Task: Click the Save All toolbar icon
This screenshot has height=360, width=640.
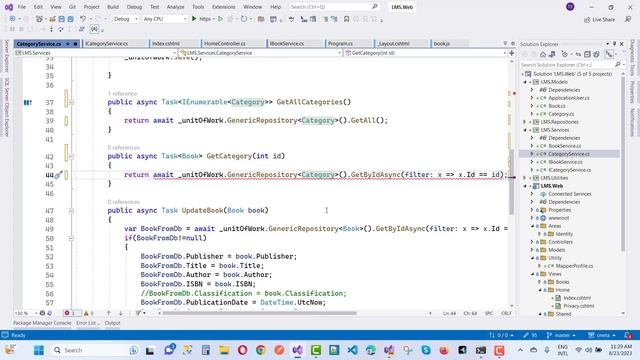Action: pyautogui.click(x=70, y=19)
